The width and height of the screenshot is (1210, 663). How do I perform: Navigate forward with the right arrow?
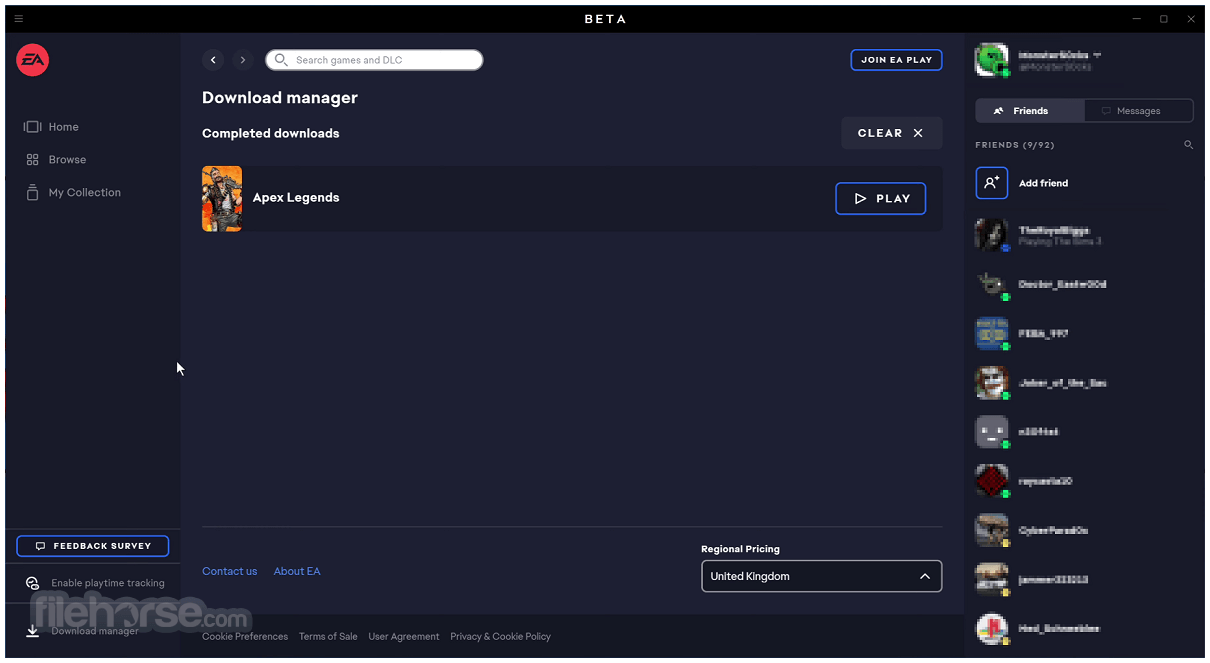click(x=242, y=60)
